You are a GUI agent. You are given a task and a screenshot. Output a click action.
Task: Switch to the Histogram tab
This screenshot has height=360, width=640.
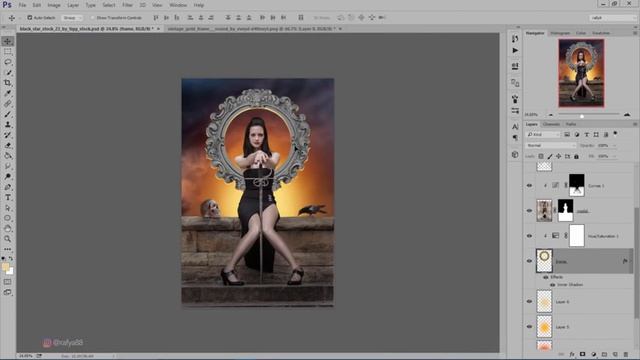click(x=560, y=33)
